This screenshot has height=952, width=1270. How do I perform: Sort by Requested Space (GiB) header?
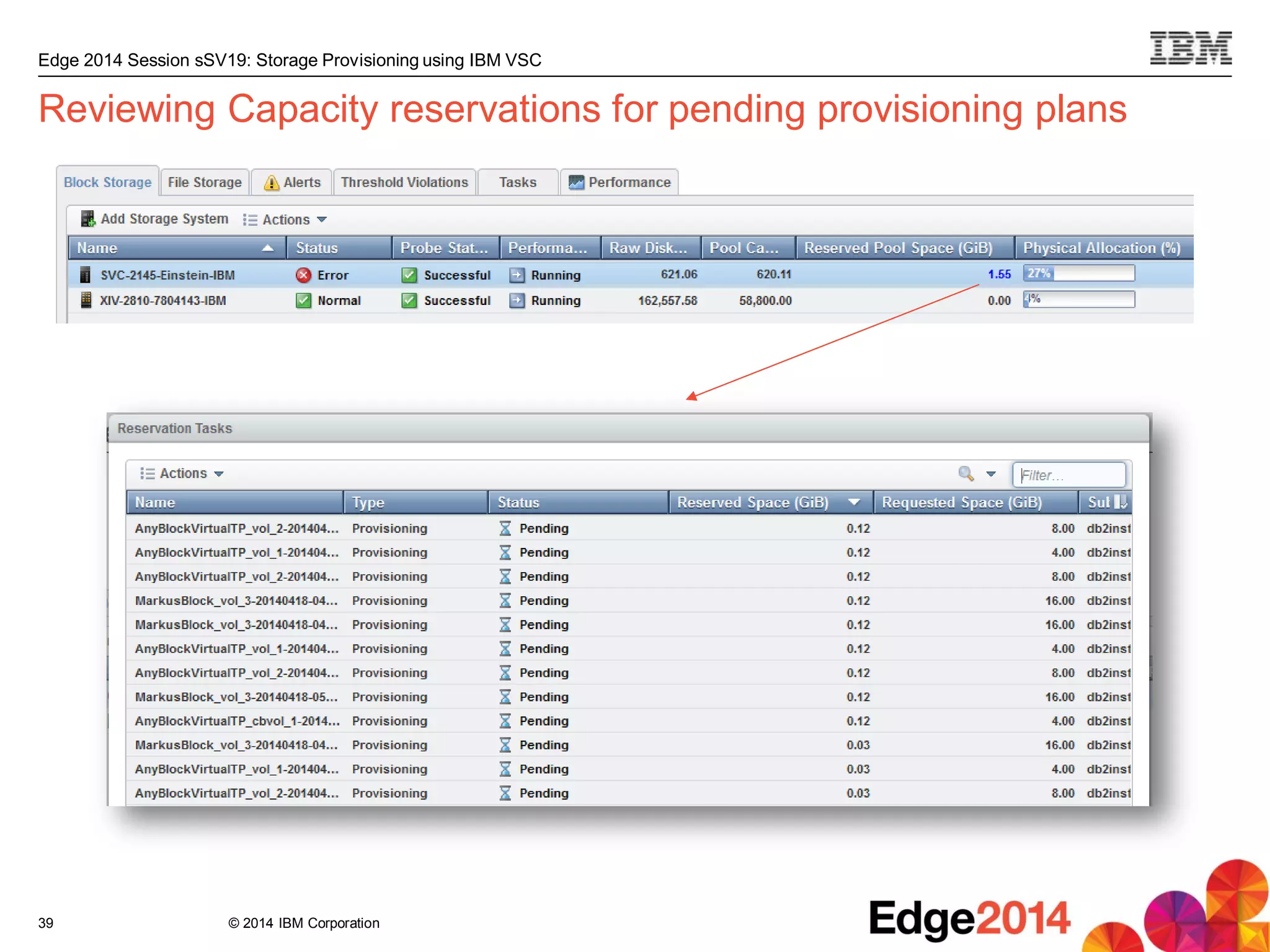coord(975,502)
